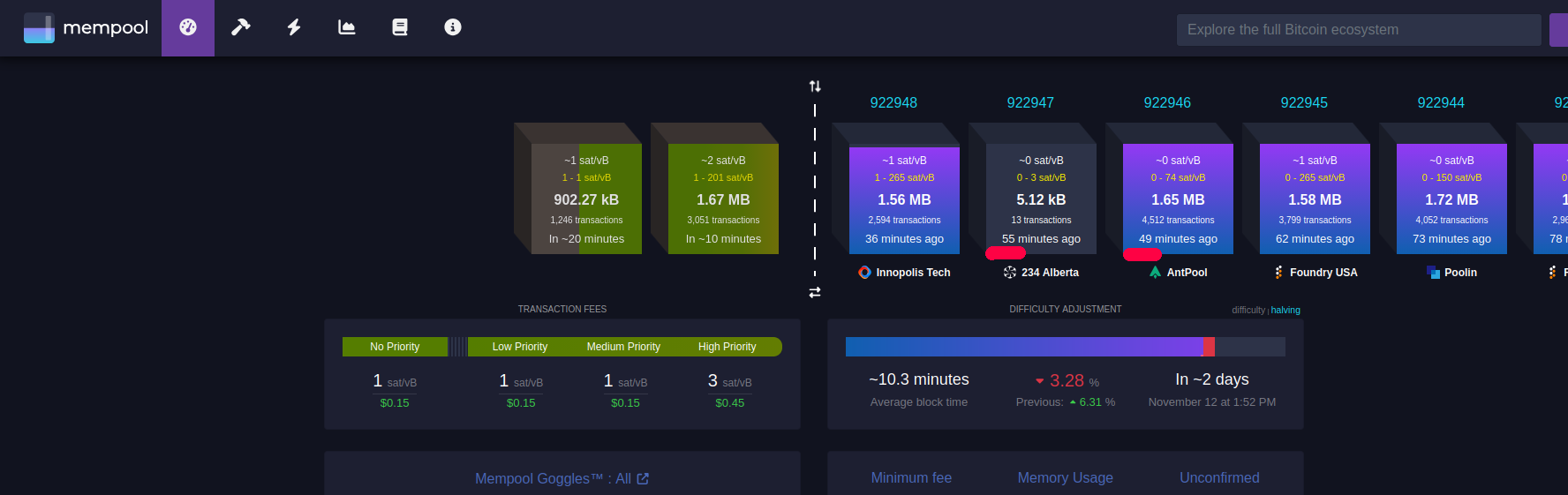Click the mempool logo
Screen dimensions: 1568x495
tap(87, 27)
